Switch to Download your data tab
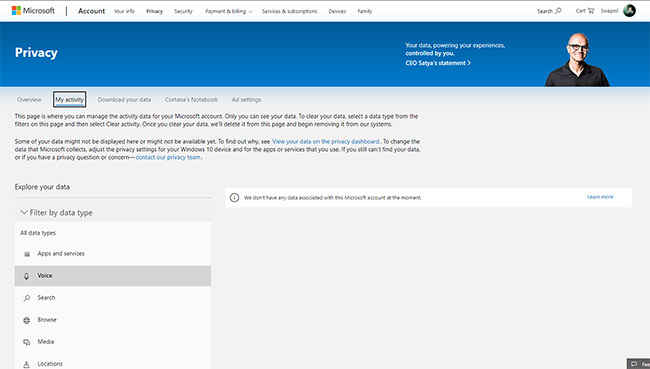The height and width of the screenshot is (369, 650). pos(124,100)
